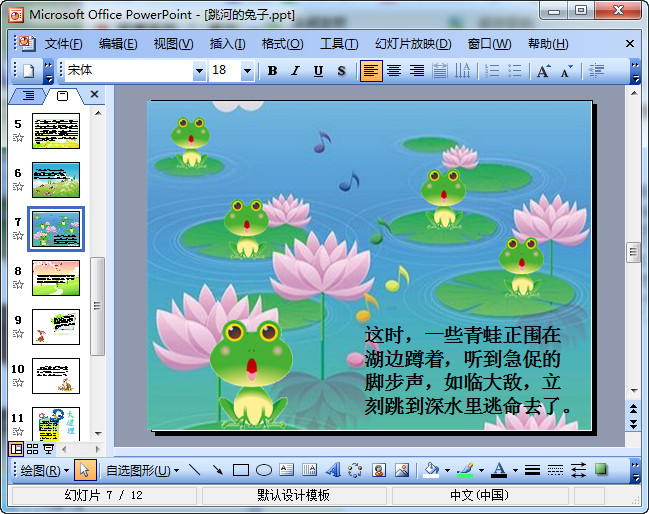Select the Oval drawing tool
Image resolution: width=649 pixels, height=514 pixels.
[x=264, y=470]
